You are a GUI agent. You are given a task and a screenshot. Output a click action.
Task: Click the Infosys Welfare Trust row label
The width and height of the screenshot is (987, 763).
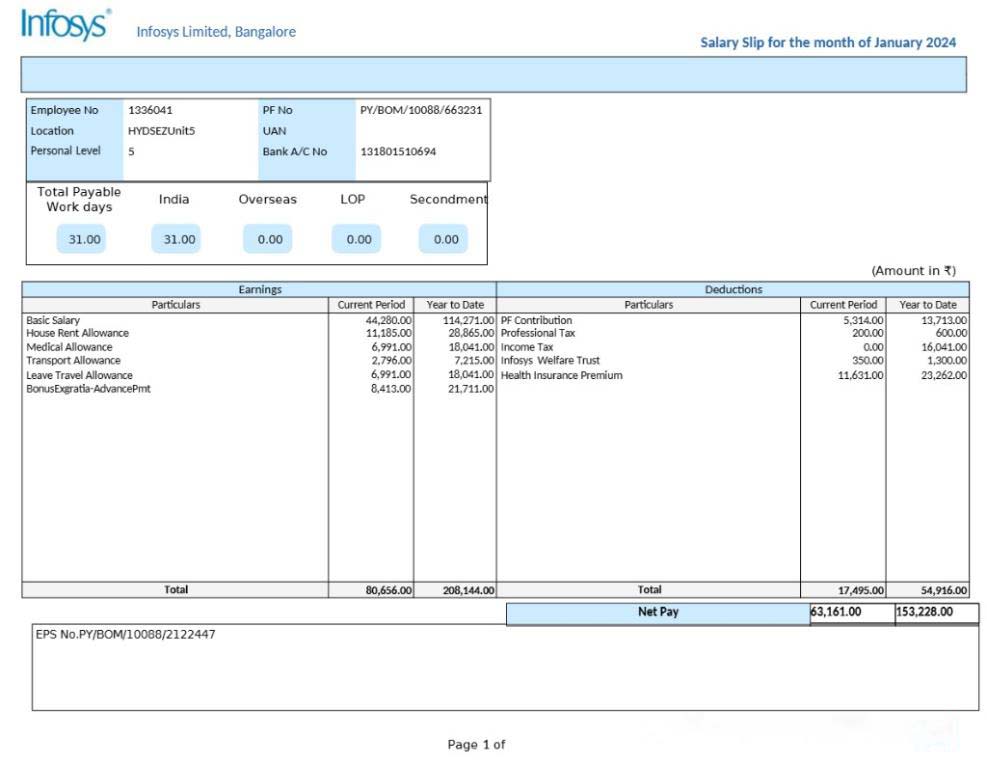tap(550, 361)
